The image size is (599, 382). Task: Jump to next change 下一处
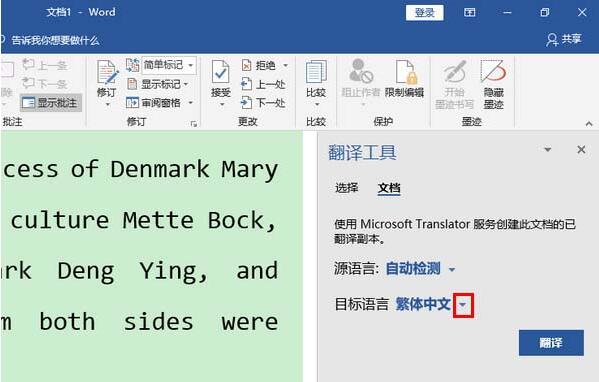[x=263, y=102]
